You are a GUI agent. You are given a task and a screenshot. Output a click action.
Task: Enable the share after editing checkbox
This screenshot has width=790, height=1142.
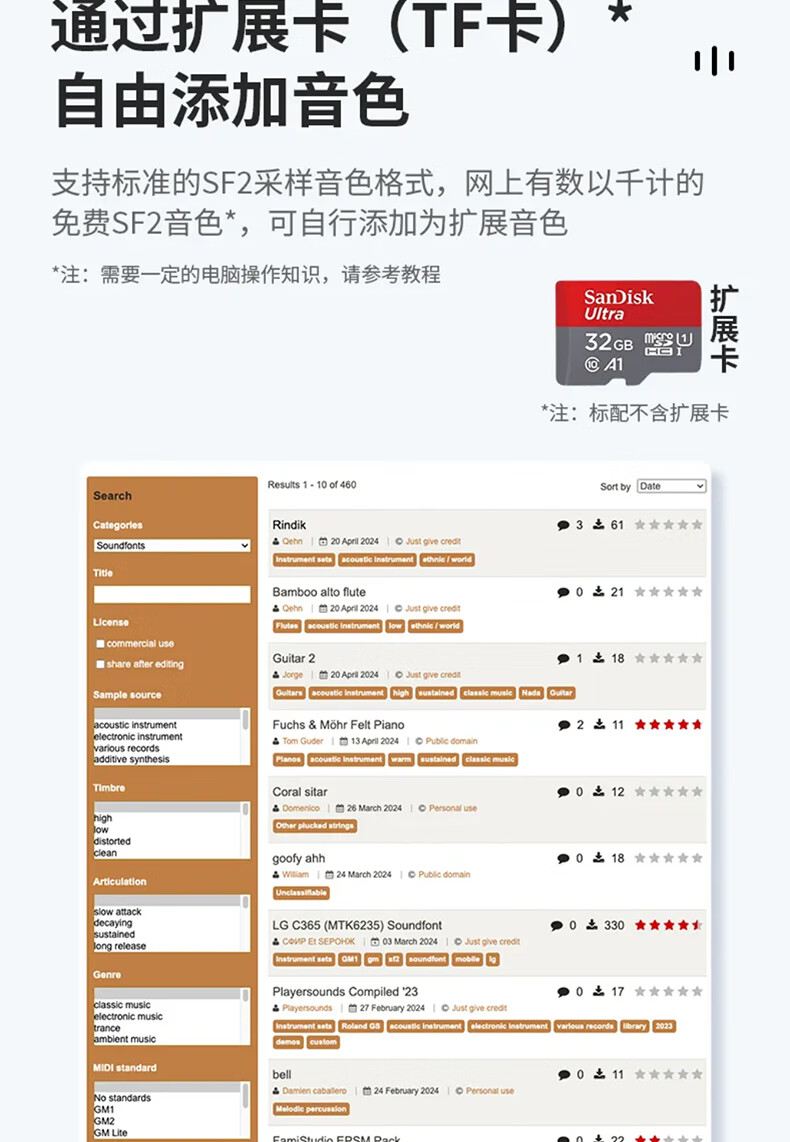click(100, 664)
